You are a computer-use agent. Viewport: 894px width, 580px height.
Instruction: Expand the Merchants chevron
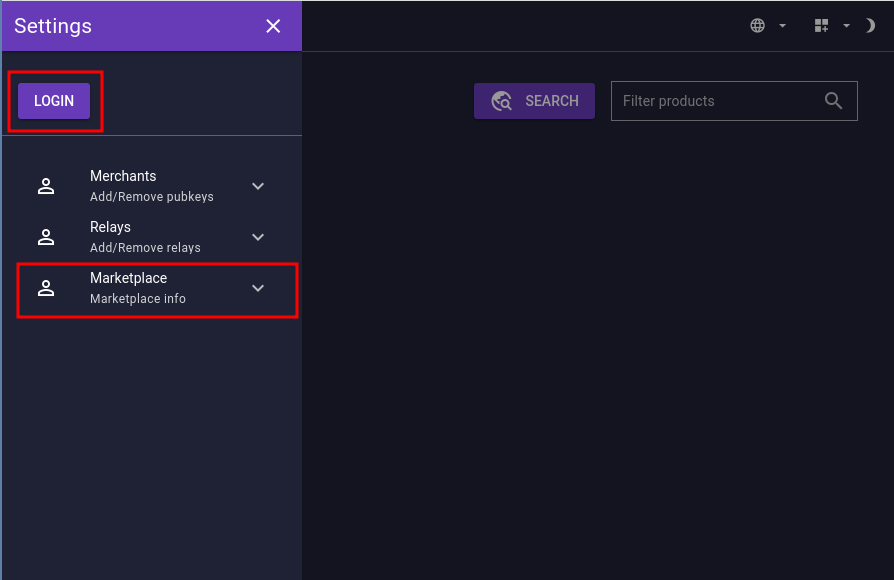pyautogui.click(x=258, y=186)
